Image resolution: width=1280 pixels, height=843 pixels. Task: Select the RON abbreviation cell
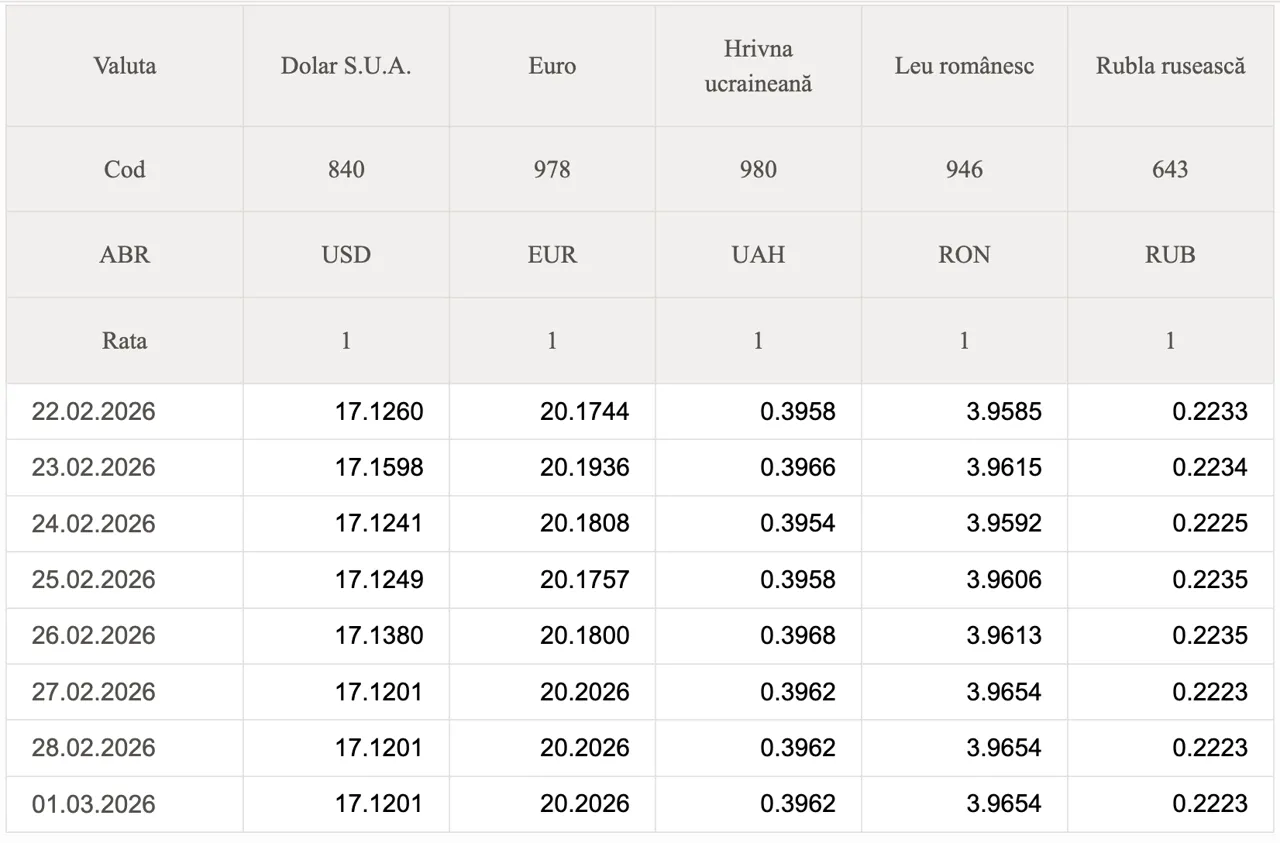(x=964, y=255)
